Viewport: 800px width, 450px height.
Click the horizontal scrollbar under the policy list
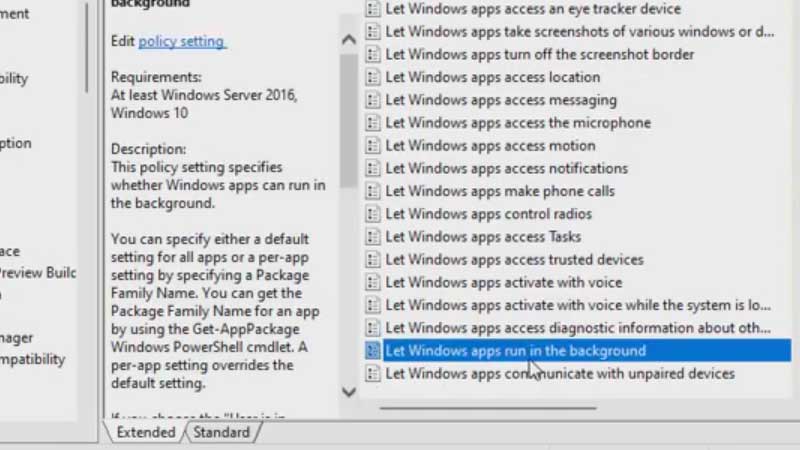pyautogui.click(x=488, y=408)
